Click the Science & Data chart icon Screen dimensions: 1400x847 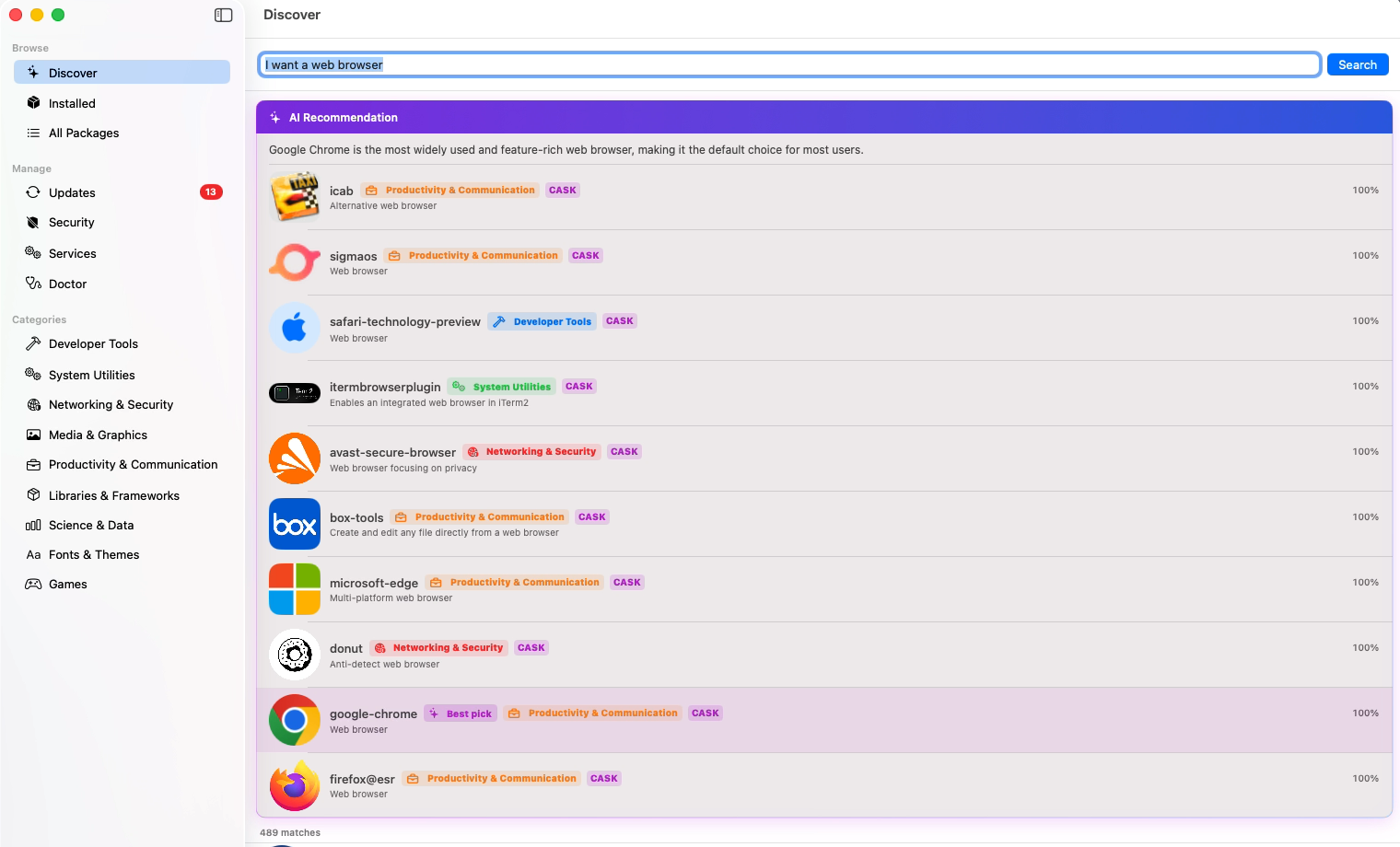pos(33,525)
